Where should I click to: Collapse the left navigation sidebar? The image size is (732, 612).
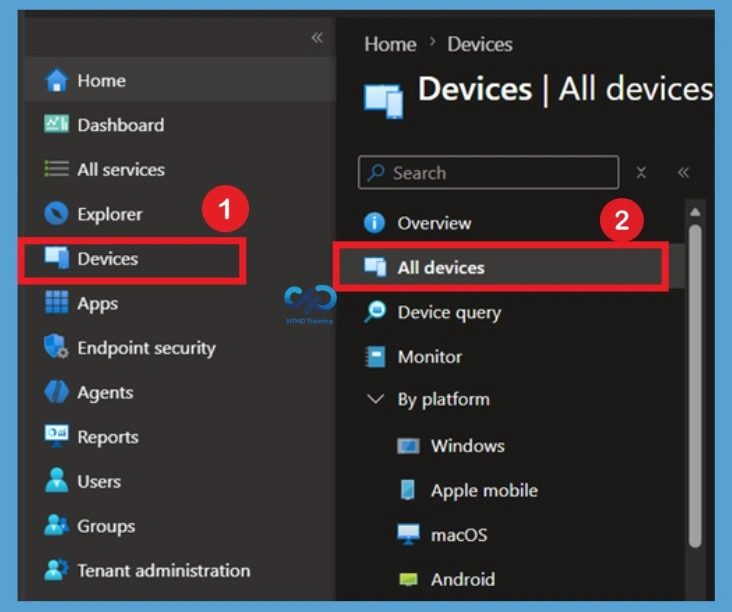point(317,37)
